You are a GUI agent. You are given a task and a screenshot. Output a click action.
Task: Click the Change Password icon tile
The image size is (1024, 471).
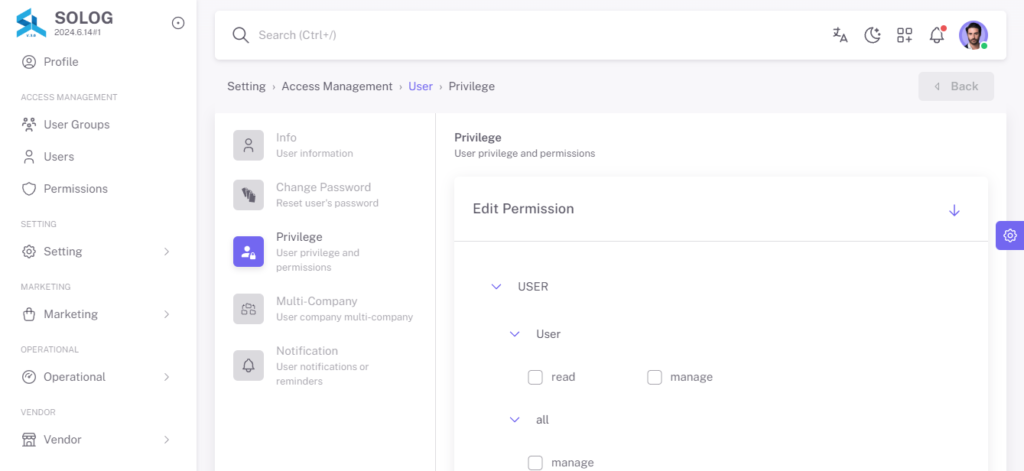(x=249, y=195)
